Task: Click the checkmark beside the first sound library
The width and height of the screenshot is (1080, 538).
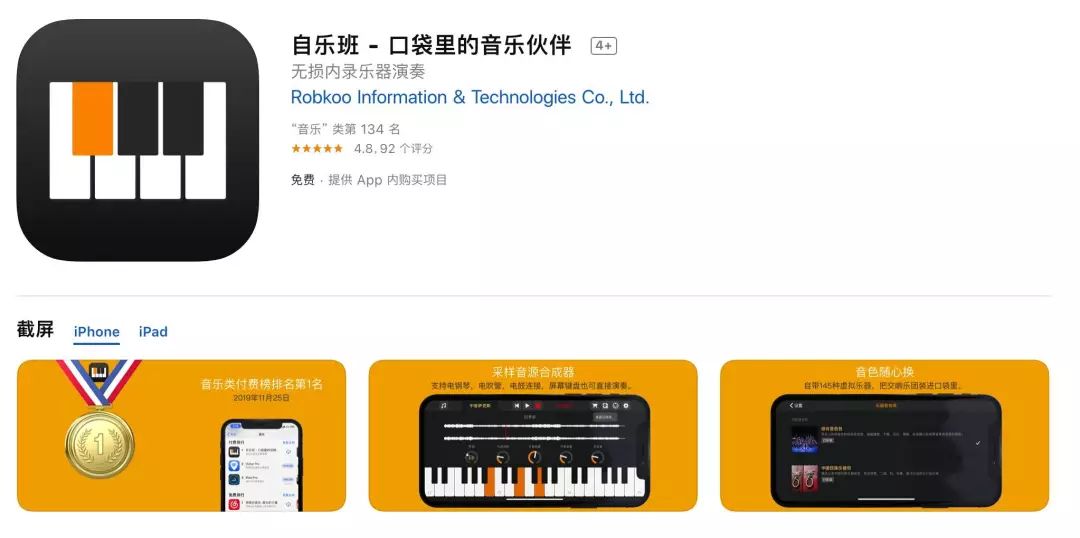Action: [977, 443]
